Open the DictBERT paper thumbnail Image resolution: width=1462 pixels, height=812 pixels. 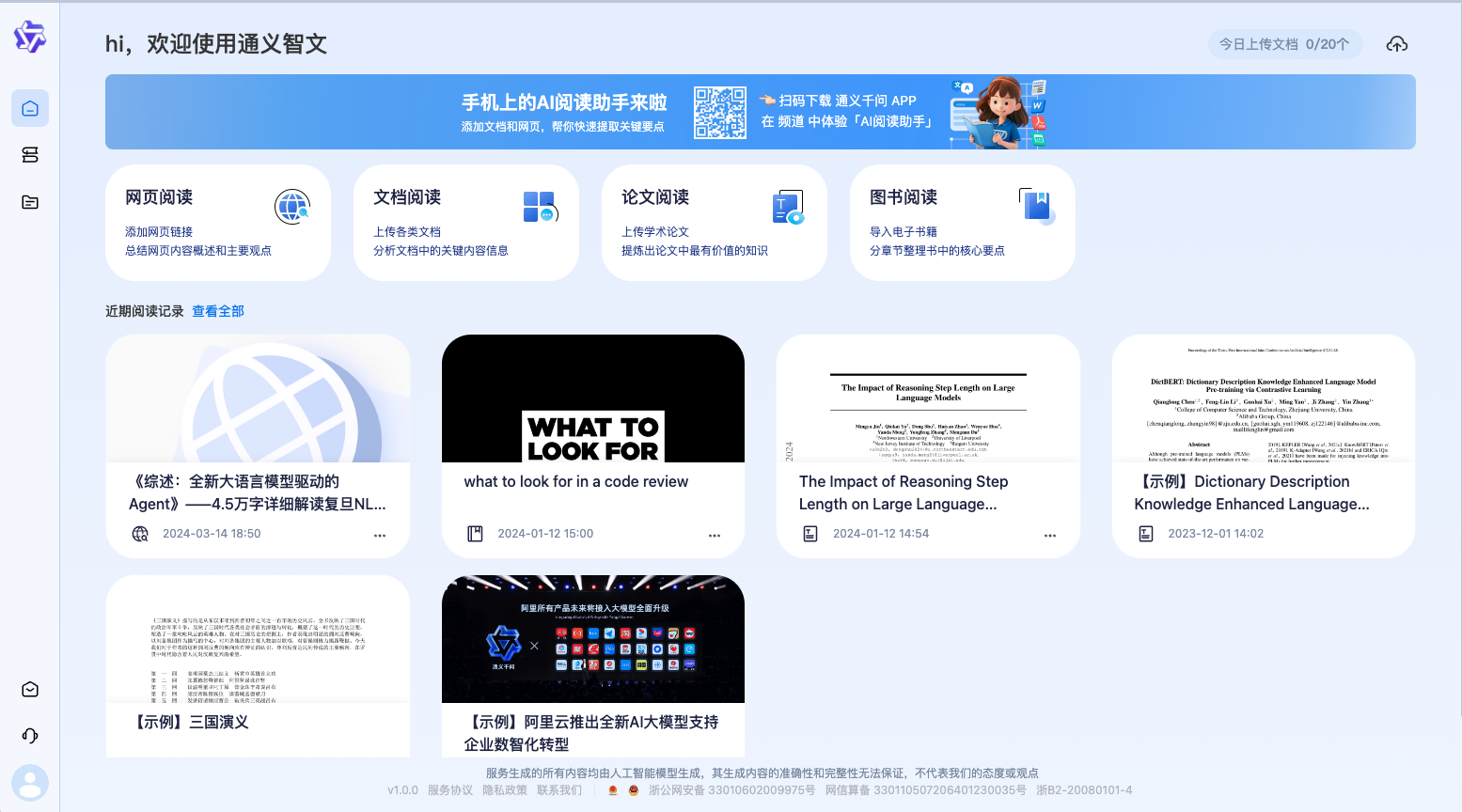point(1264,398)
